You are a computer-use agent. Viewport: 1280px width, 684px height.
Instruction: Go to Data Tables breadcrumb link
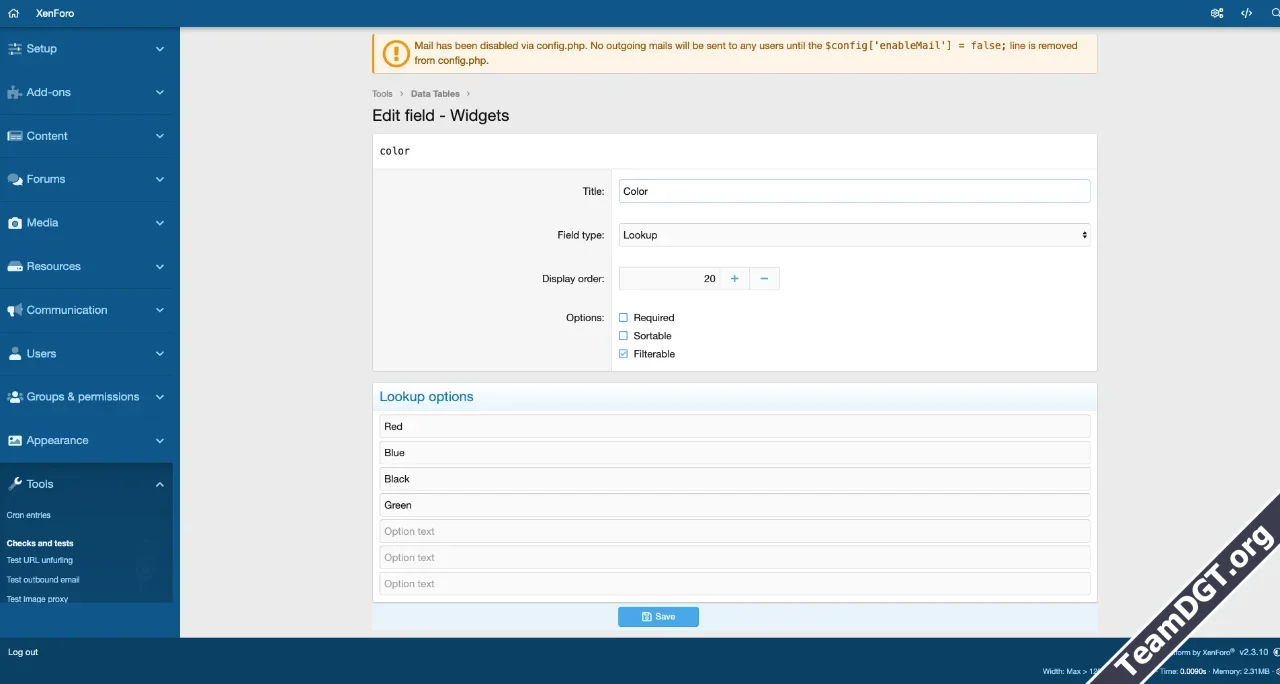click(x=435, y=94)
